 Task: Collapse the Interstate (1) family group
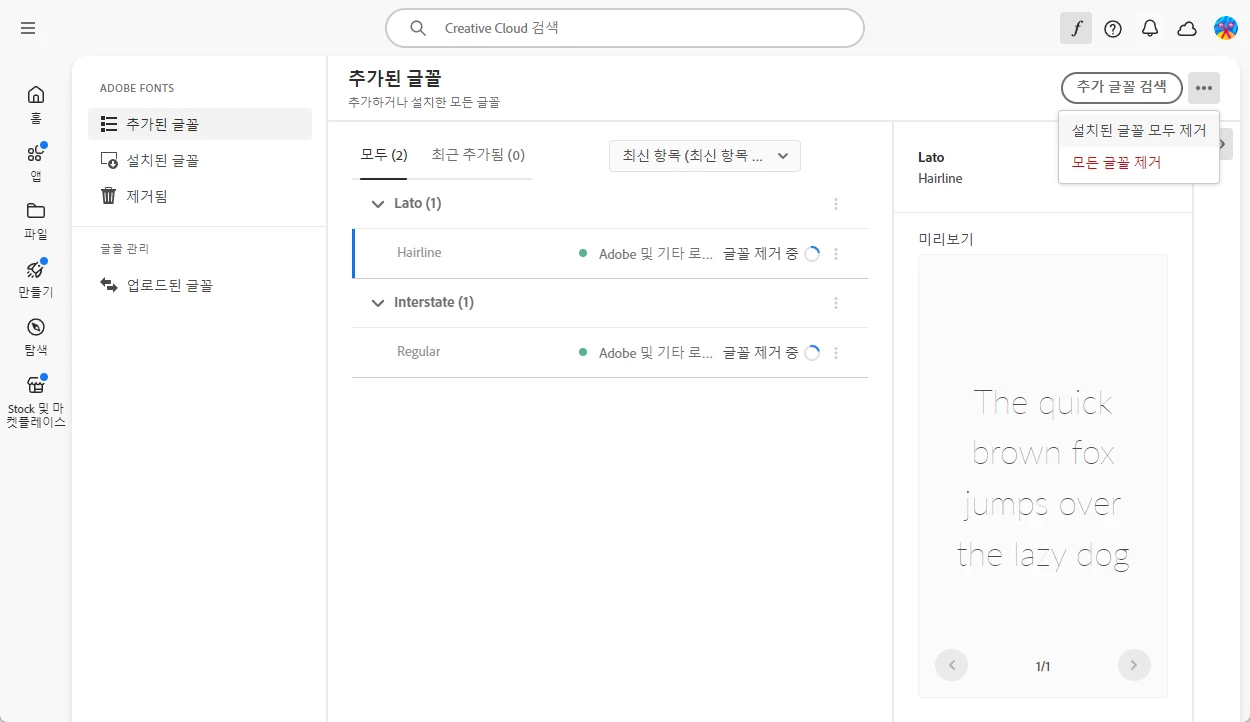point(377,303)
